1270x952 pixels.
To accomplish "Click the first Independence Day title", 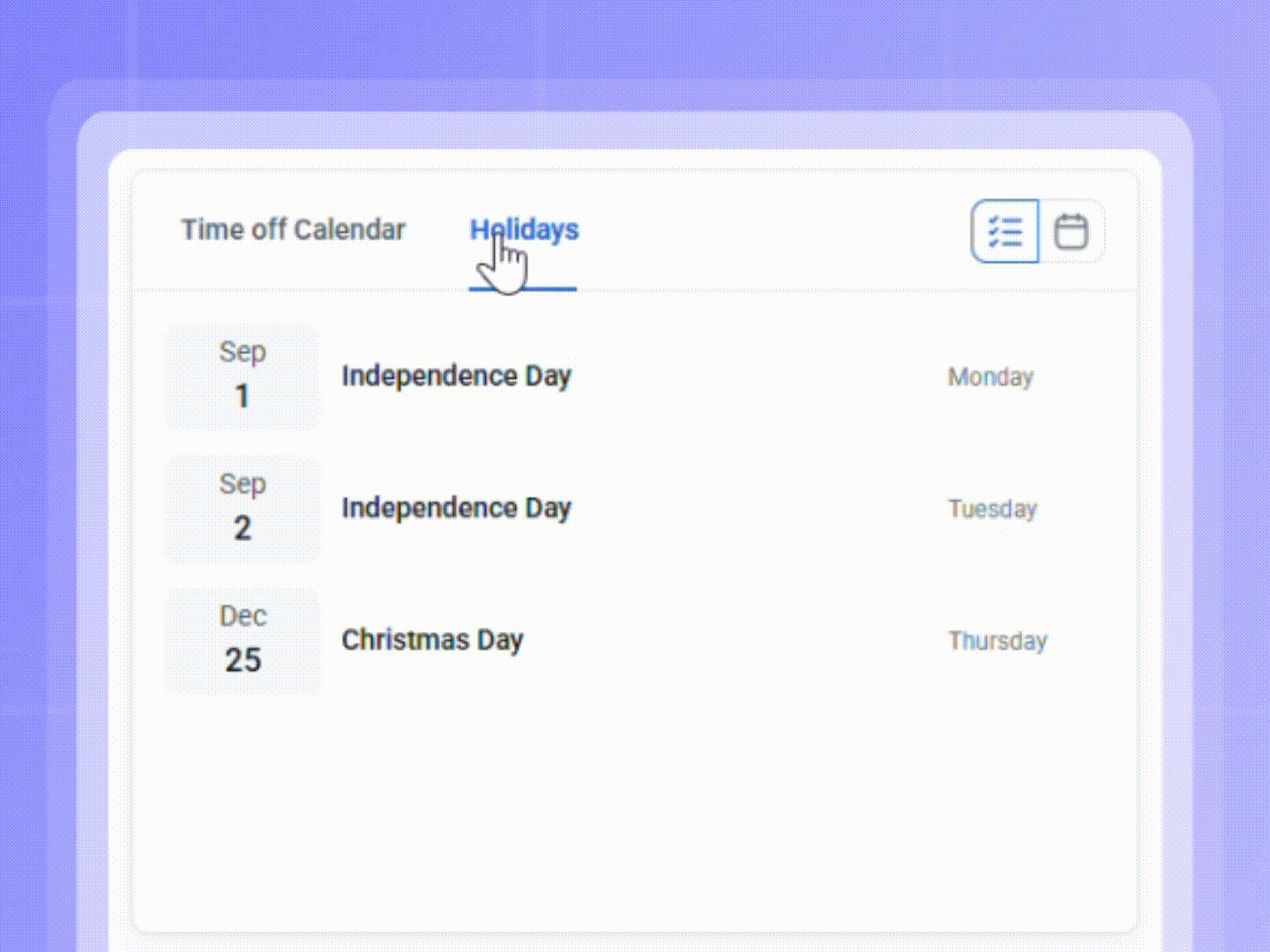I will 456,376.
